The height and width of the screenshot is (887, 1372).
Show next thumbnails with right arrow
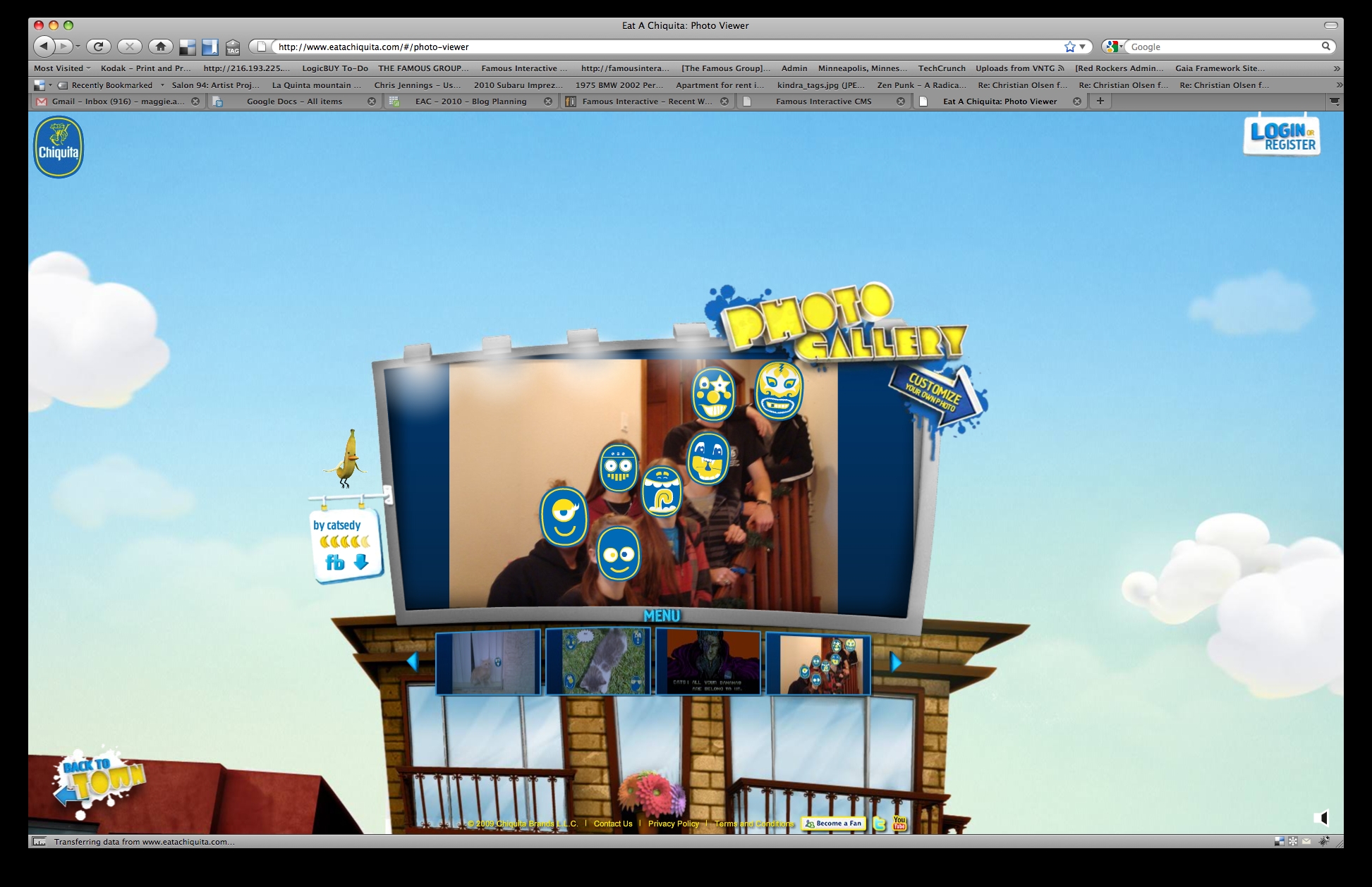(x=895, y=661)
